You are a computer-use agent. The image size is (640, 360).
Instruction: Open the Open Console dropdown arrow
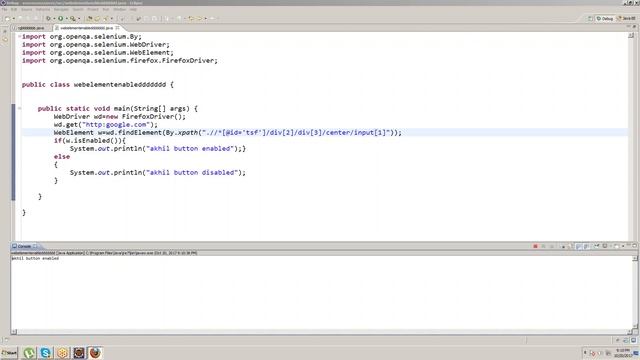coord(623,246)
